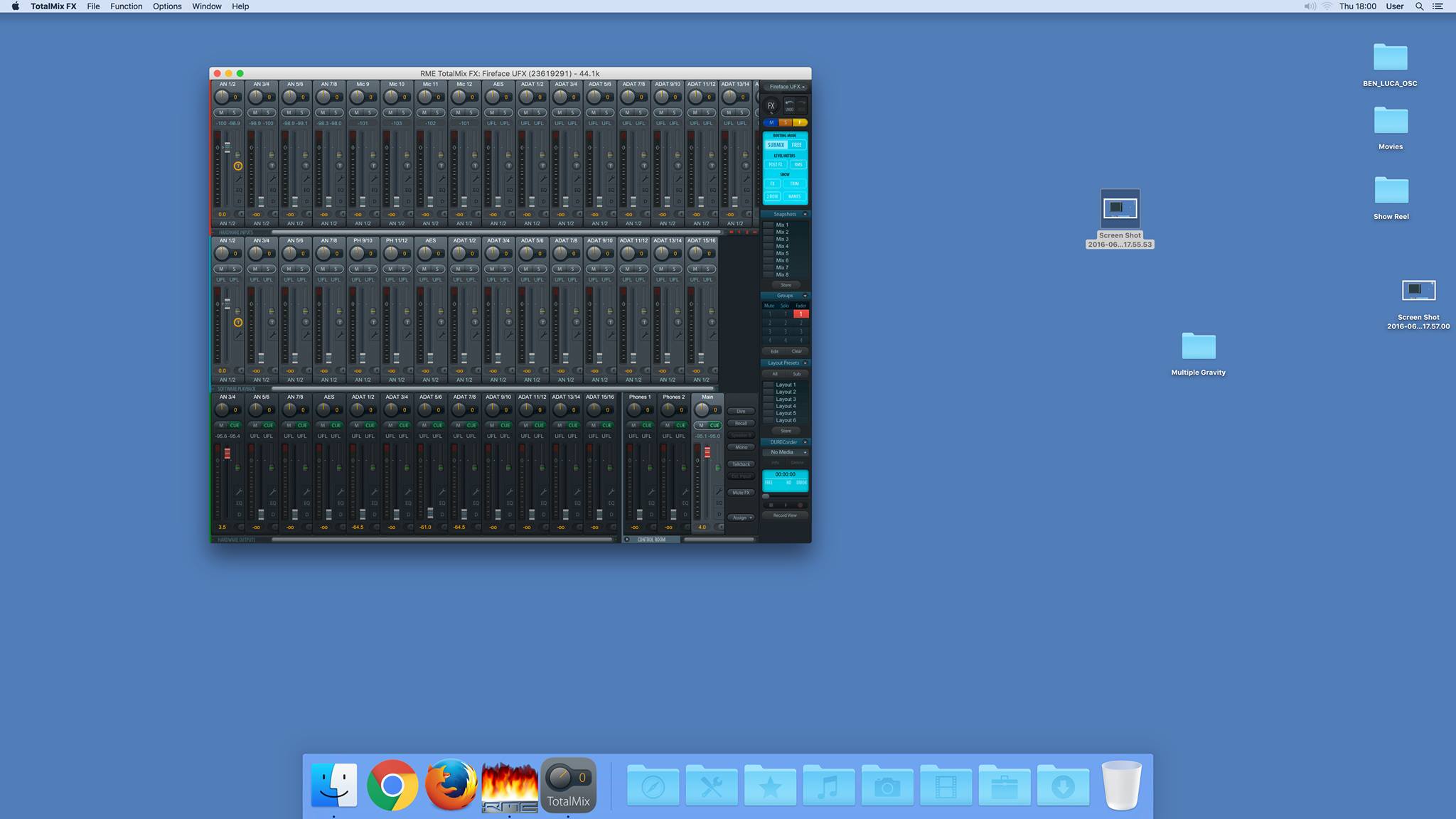Viewport: 1456px width, 819px height.
Task: Open TotalMix icon in the Dock
Action: tap(567, 785)
